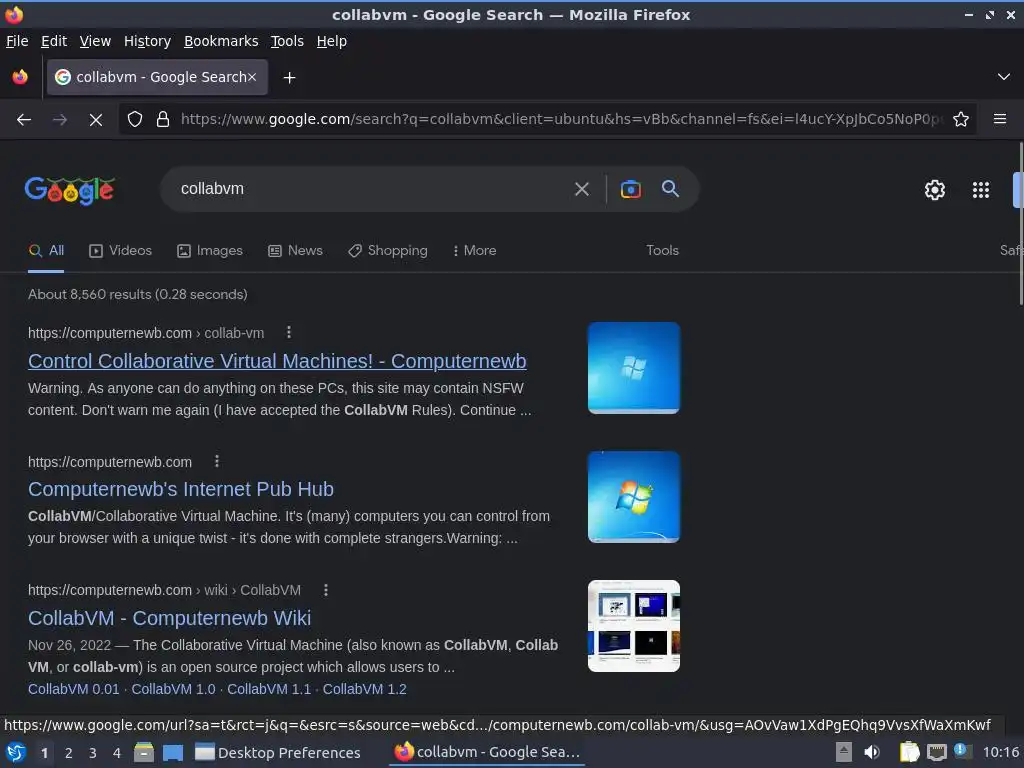Click the Google holiday logo
The height and width of the screenshot is (768, 1024).
[x=70, y=190]
